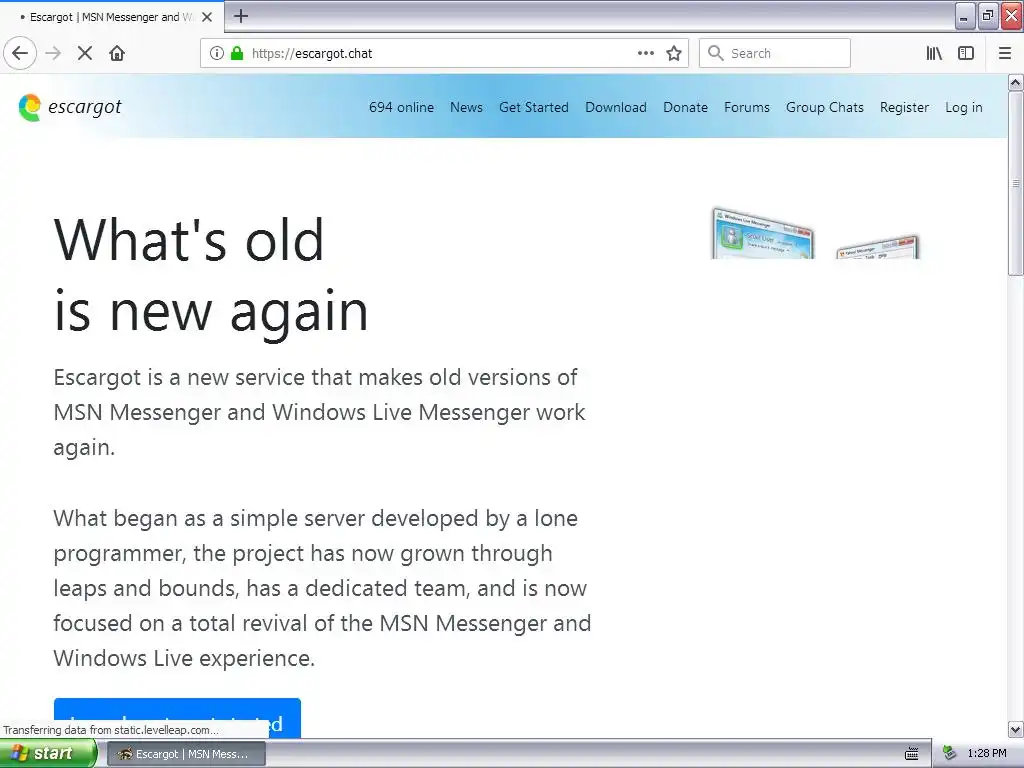1024x768 pixels.
Task: Open the Get Started page
Action: (x=534, y=107)
